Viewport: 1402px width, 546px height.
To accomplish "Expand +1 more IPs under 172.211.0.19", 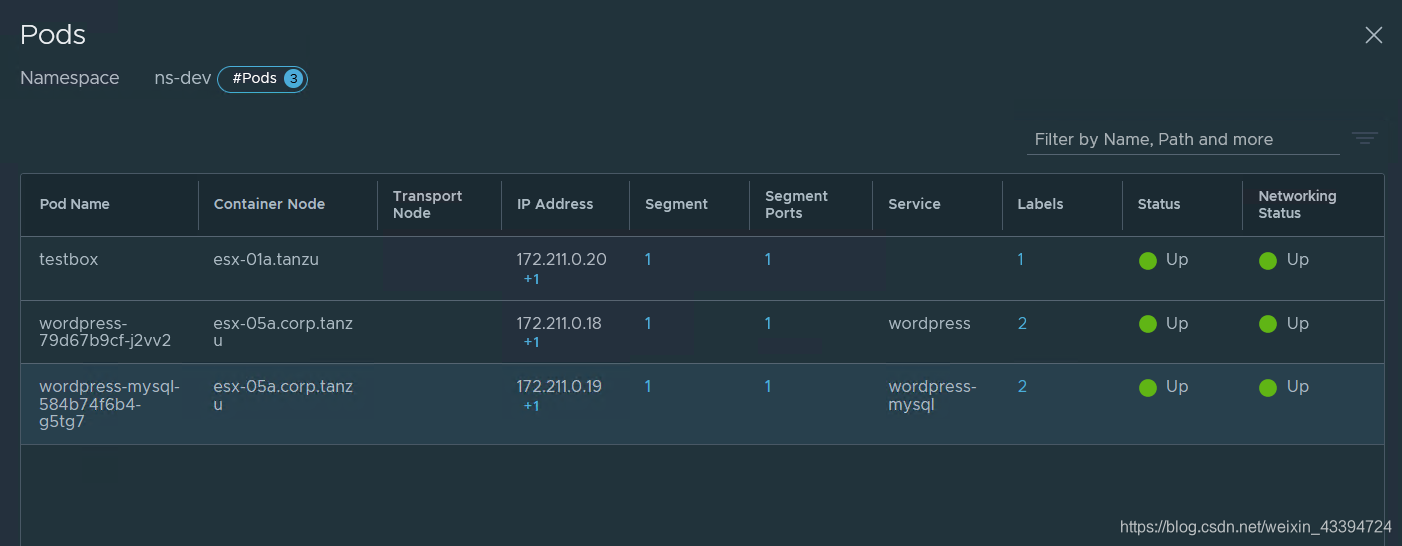I will coord(531,406).
